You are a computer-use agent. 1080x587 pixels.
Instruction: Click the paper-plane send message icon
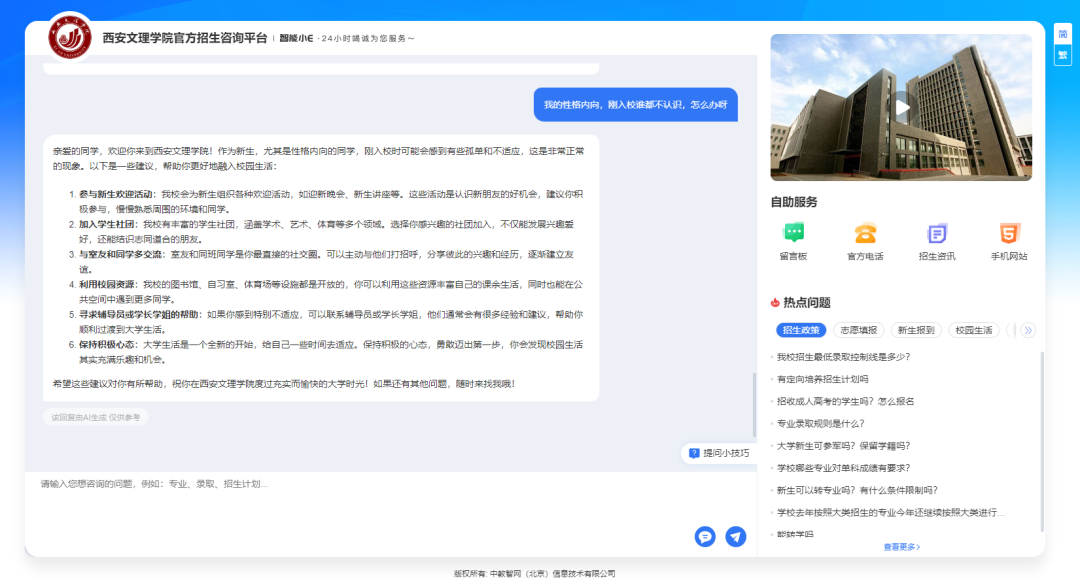736,536
